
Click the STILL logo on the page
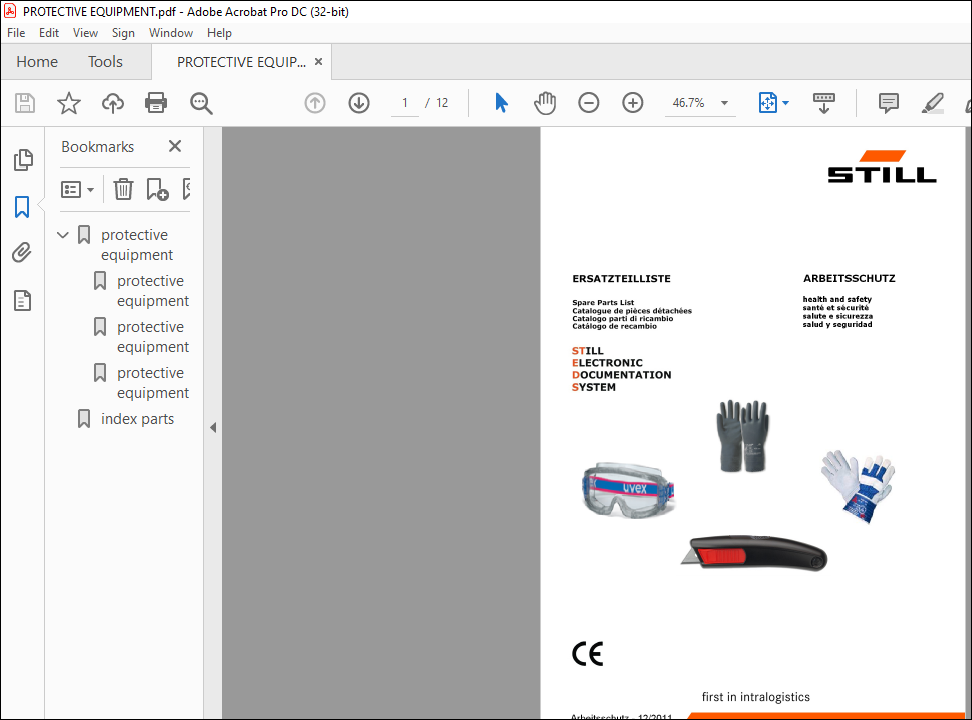tap(881, 167)
